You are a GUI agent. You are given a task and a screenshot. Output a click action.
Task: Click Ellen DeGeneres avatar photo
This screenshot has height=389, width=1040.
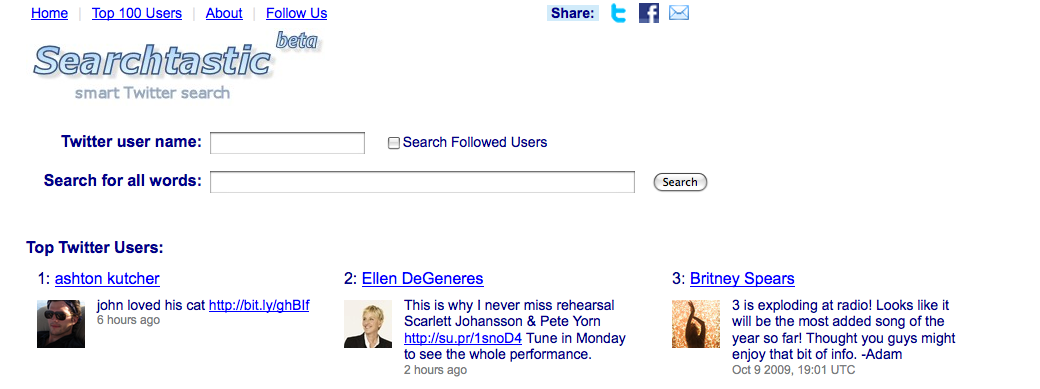pos(368,324)
